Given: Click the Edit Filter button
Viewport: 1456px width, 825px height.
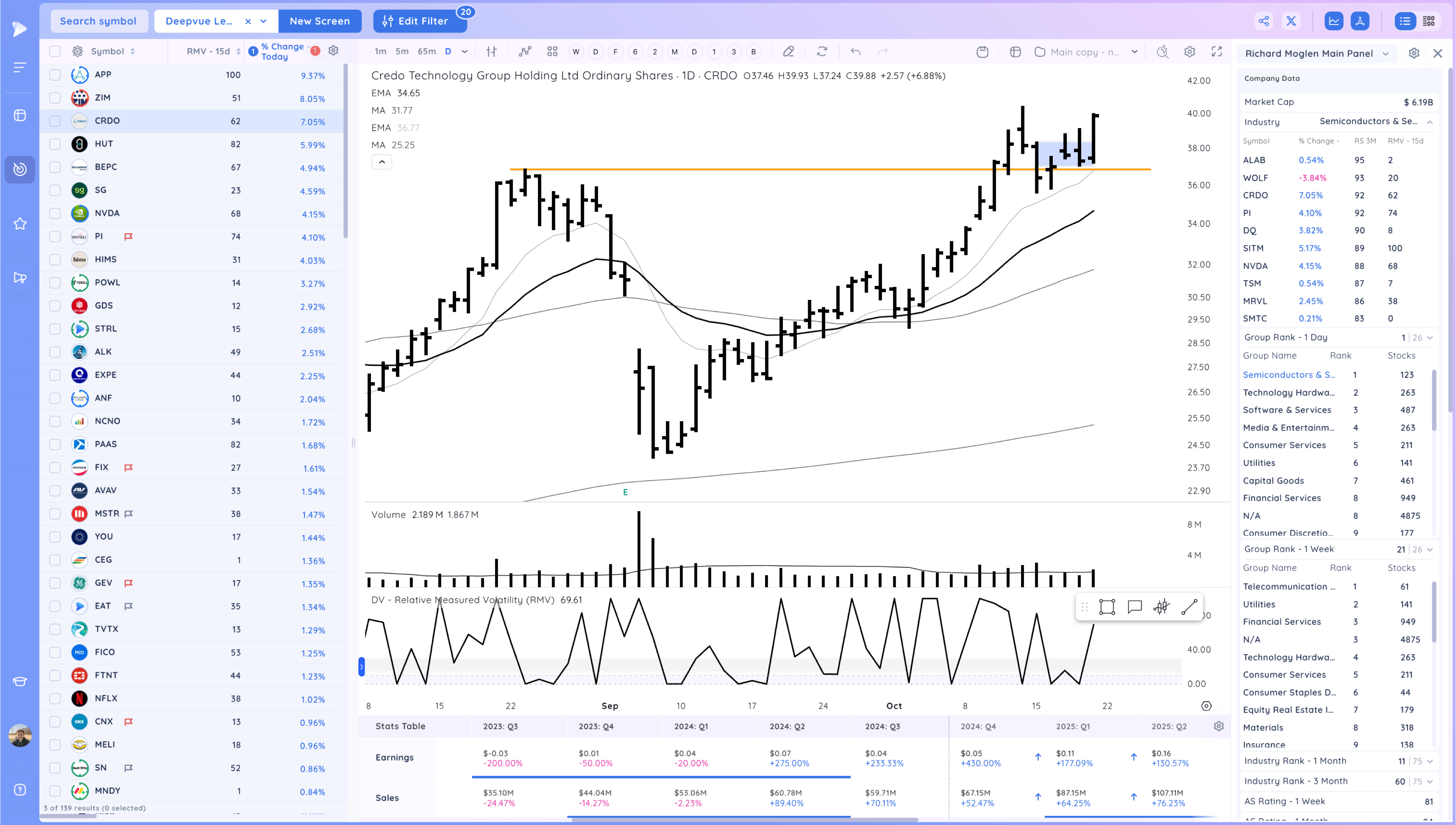Looking at the screenshot, I should (419, 21).
